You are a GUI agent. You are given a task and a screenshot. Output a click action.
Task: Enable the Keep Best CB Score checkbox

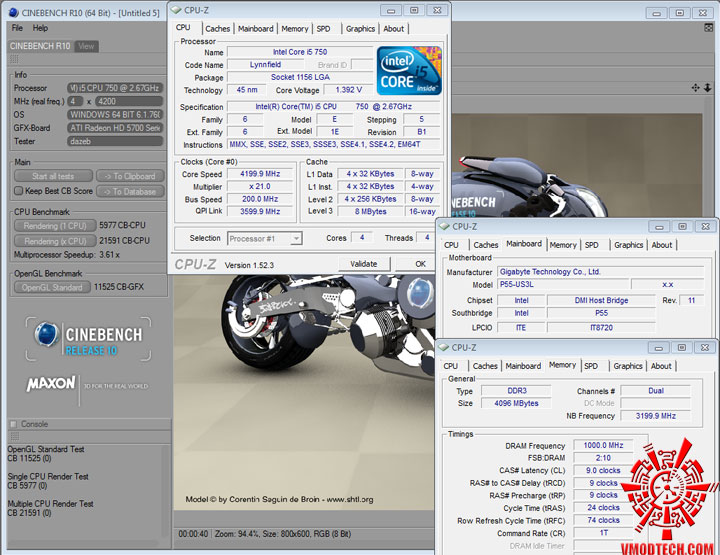click(19, 191)
